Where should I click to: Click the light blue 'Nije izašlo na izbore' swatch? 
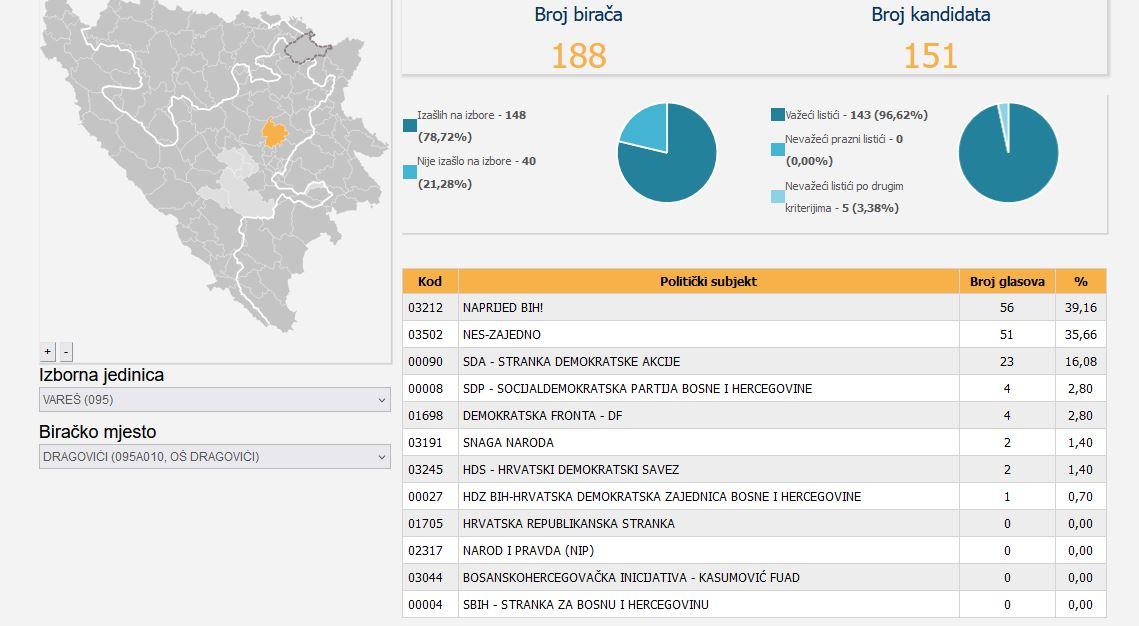click(x=410, y=172)
